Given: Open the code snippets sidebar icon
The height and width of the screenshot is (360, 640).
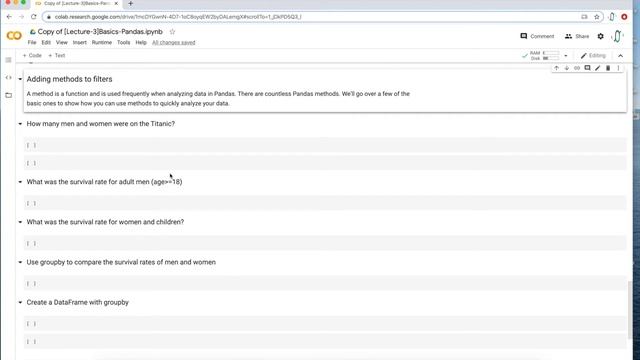Looking at the screenshot, I should pyautogui.click(x=8, y=78).
